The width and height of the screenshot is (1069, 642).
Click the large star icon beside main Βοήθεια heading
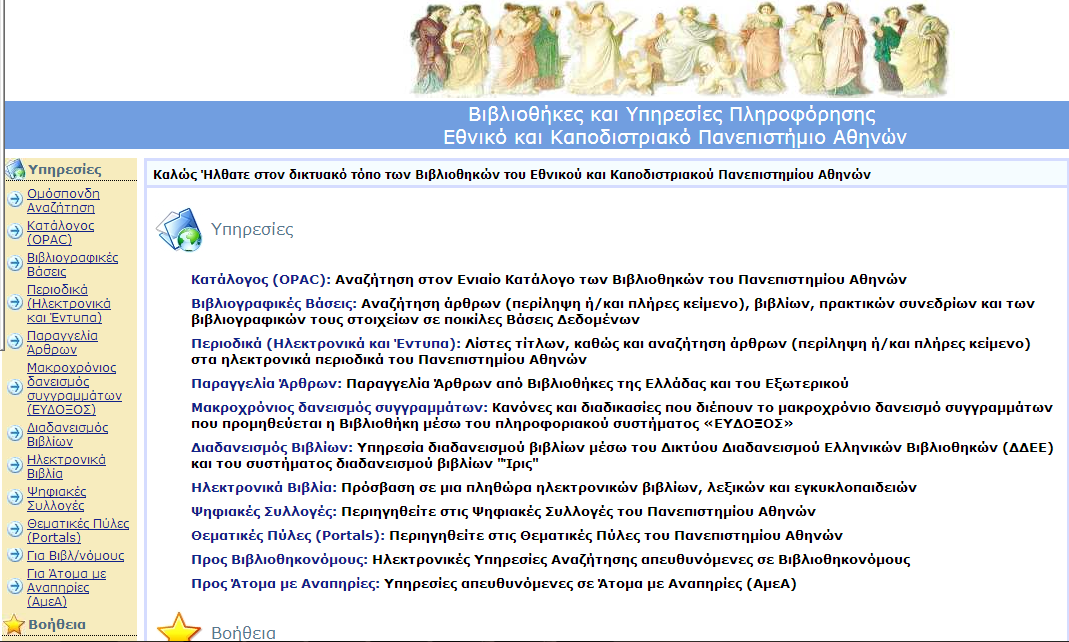click(179, 627)
